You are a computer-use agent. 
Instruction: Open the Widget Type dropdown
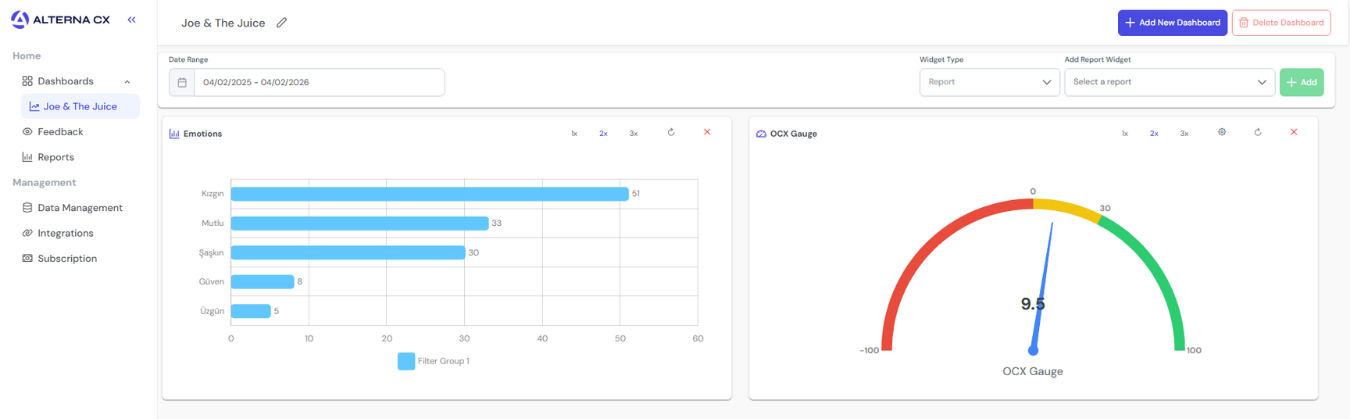pyautogui.click(x=989, y=82)
